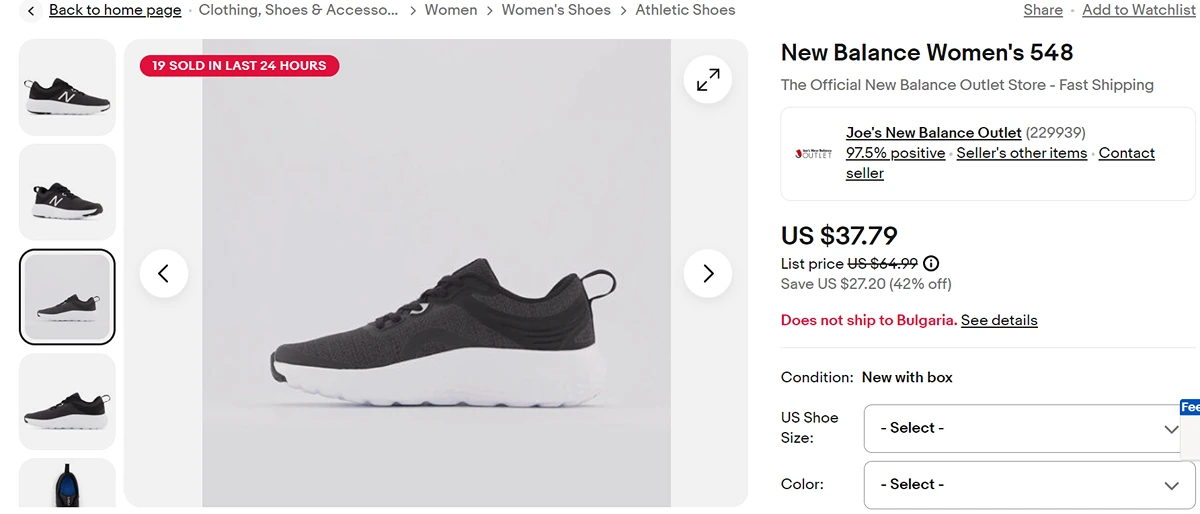Open Athletic Shoes breadcrumb category
1200x514 pixels.
[x=685, y=10]
